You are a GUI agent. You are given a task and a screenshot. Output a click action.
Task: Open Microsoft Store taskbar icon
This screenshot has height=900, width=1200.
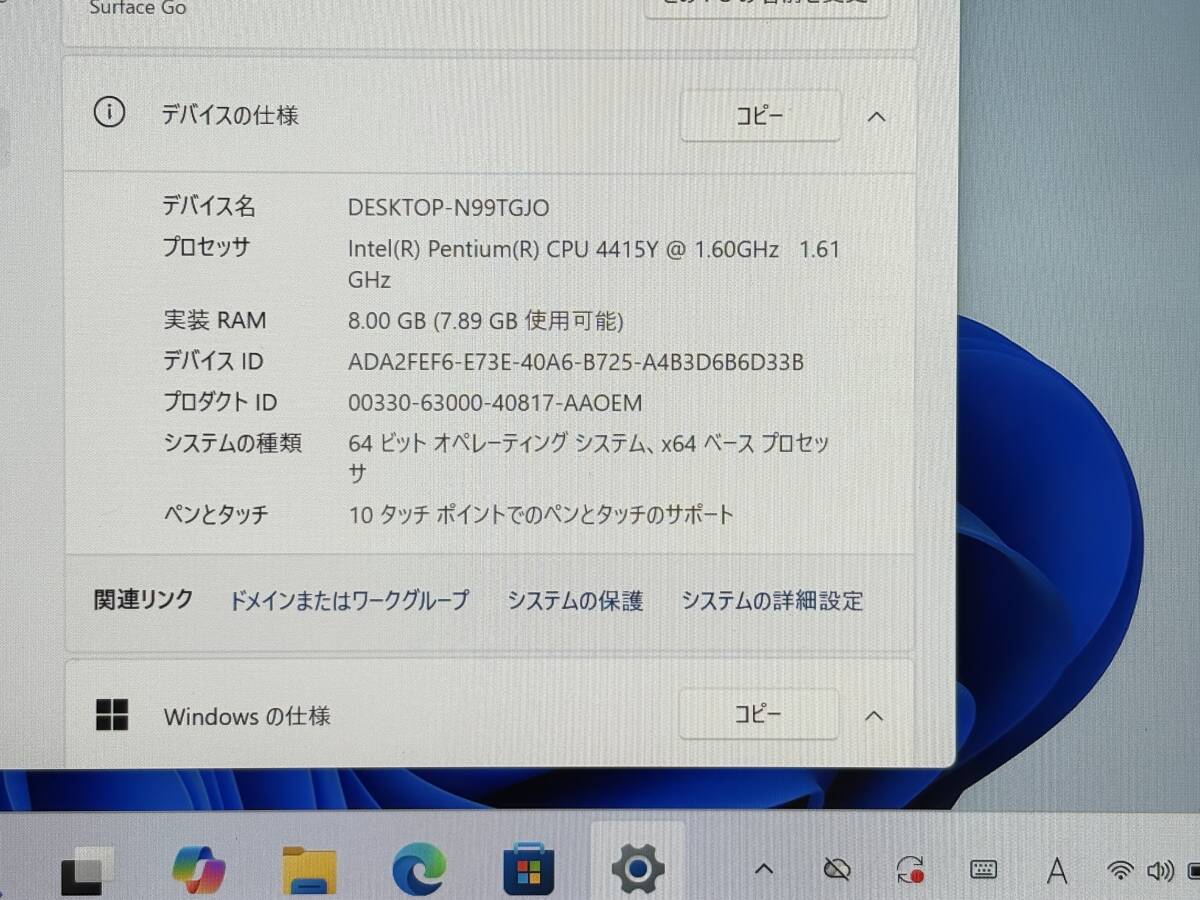[528, 870]
